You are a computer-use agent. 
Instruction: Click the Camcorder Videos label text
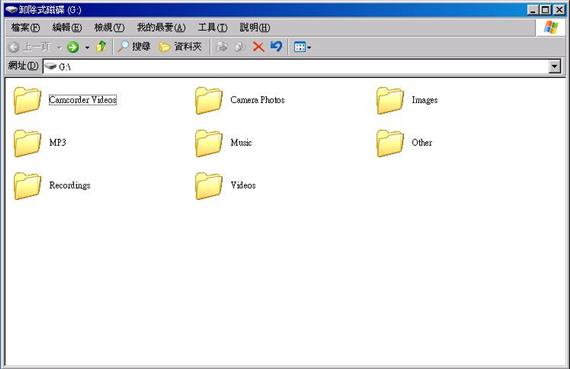[x=83, y=100]
